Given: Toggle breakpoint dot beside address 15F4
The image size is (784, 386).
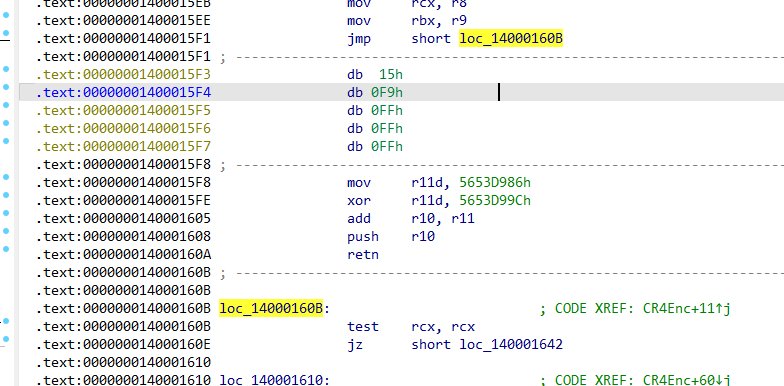Looking at the screenshot, I should (x=6, y=86).
